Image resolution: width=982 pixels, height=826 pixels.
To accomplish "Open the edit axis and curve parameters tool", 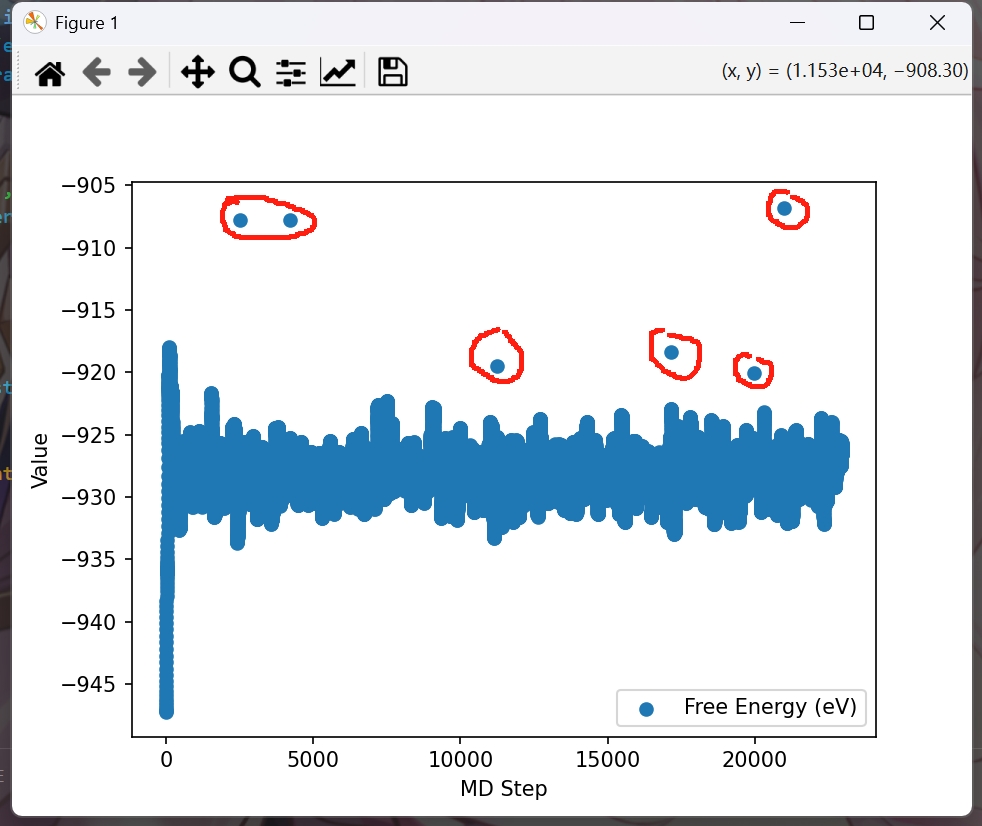I will point(338,72).
